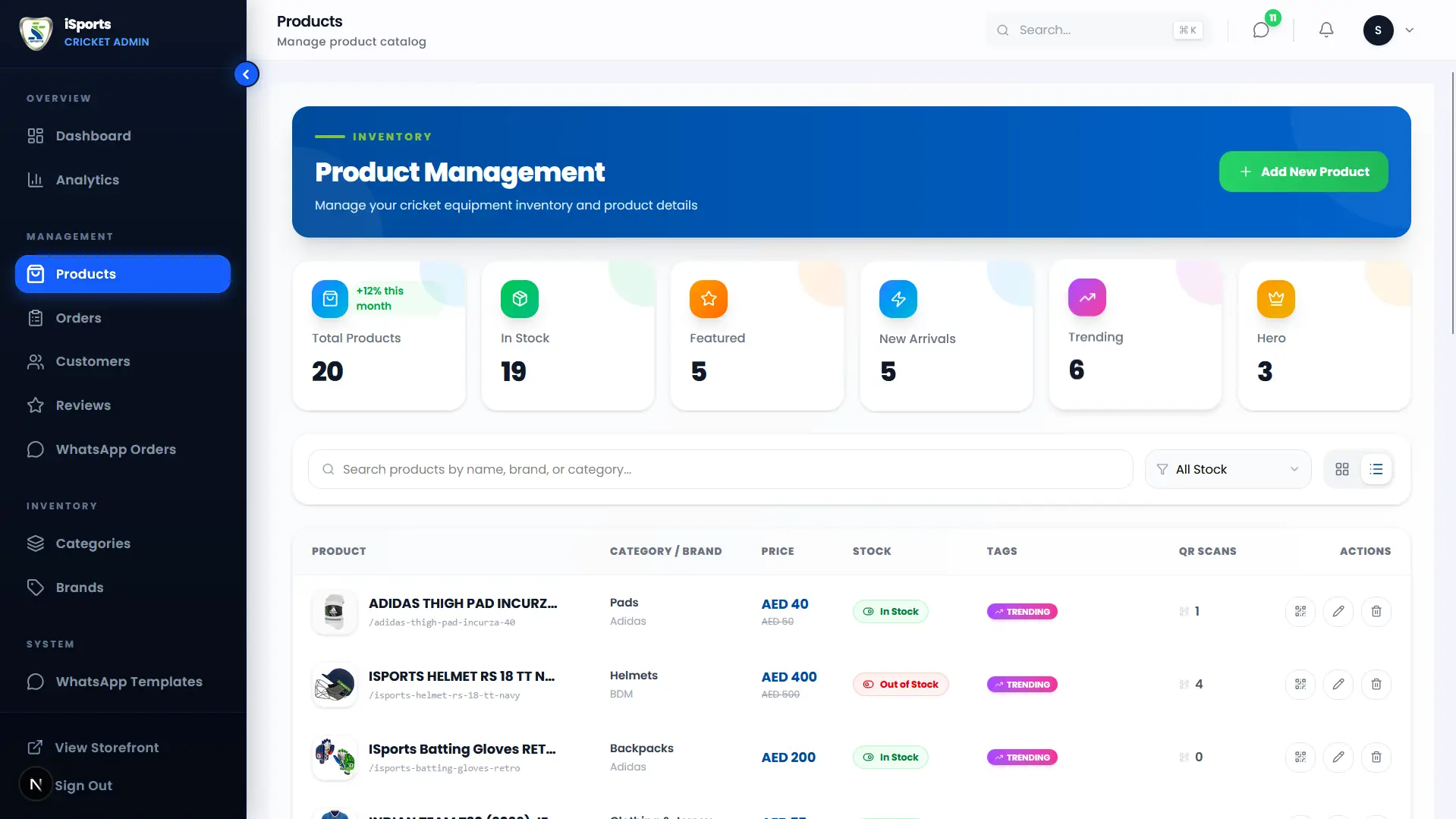Click the page vertical scrollbar

click(x=1452, y=203)
